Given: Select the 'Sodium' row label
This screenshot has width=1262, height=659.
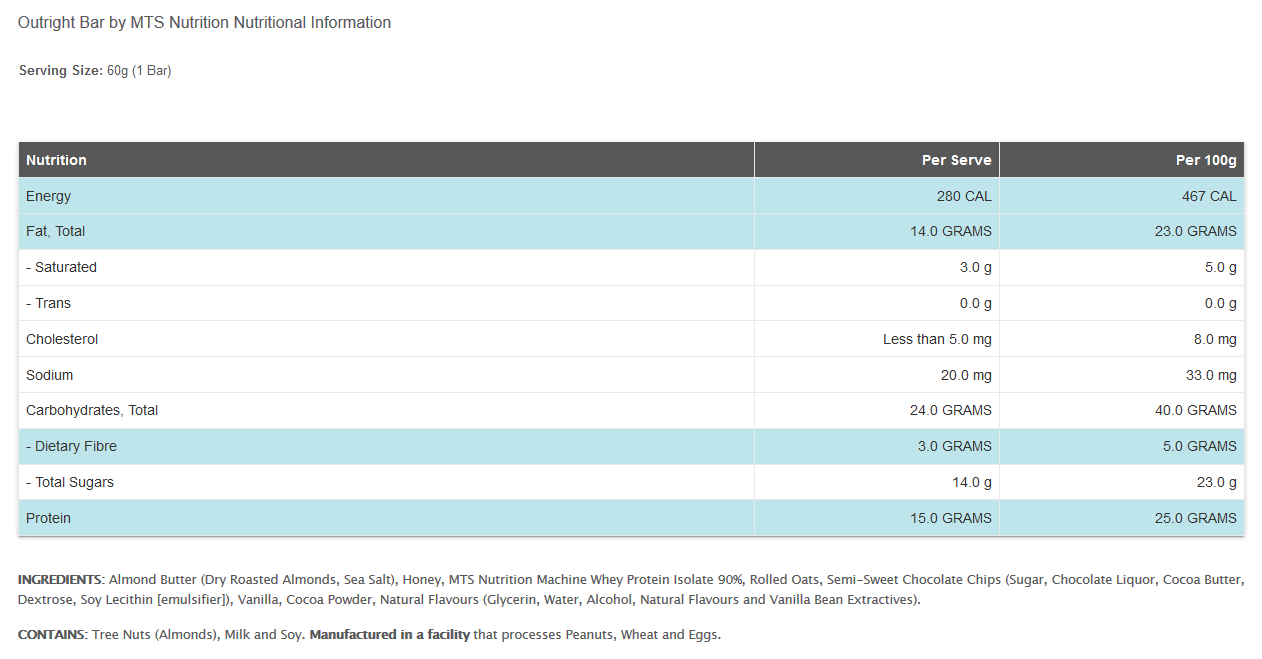Looking at the screenshot, I should 49,375.
